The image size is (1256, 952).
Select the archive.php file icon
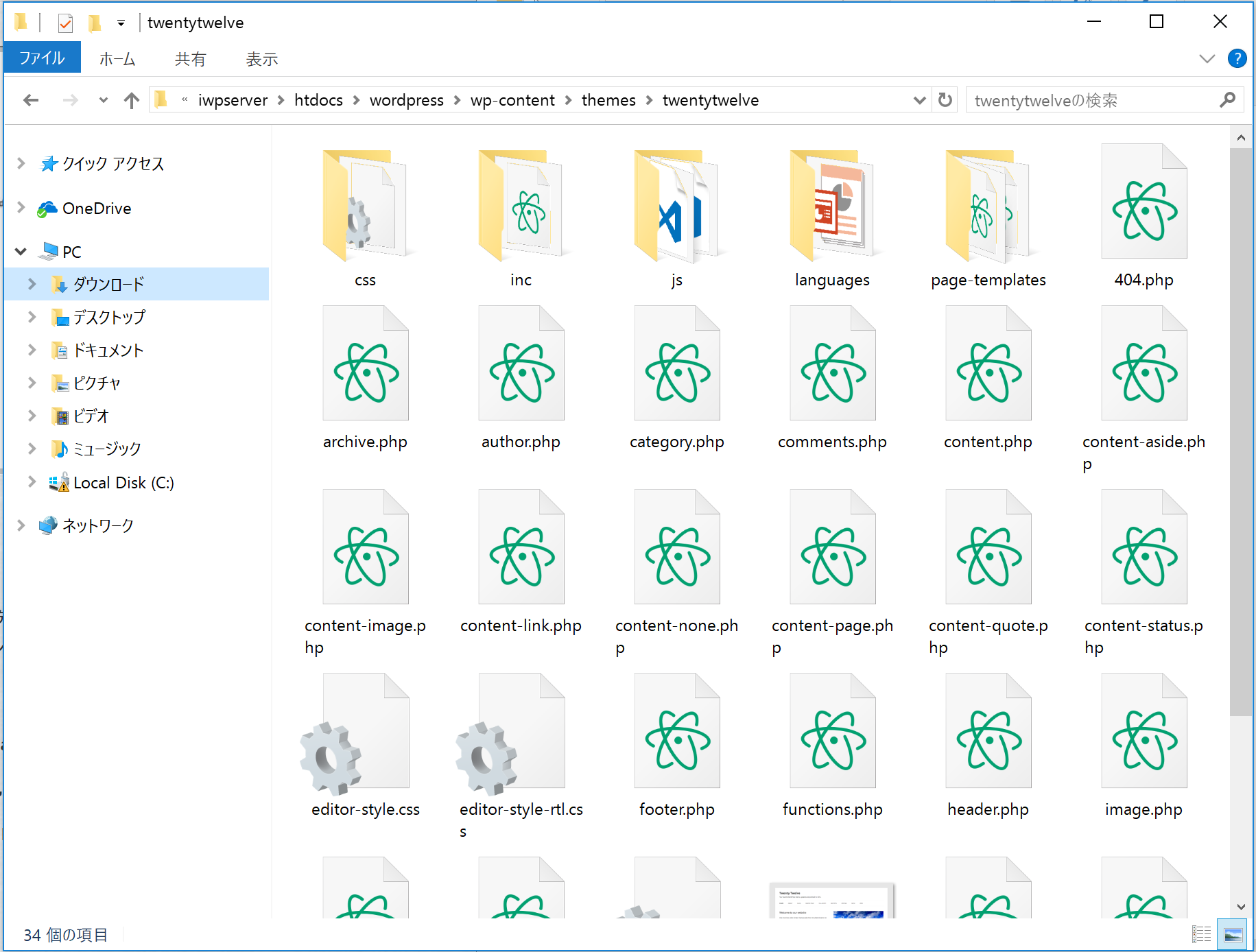coord(365,363)
